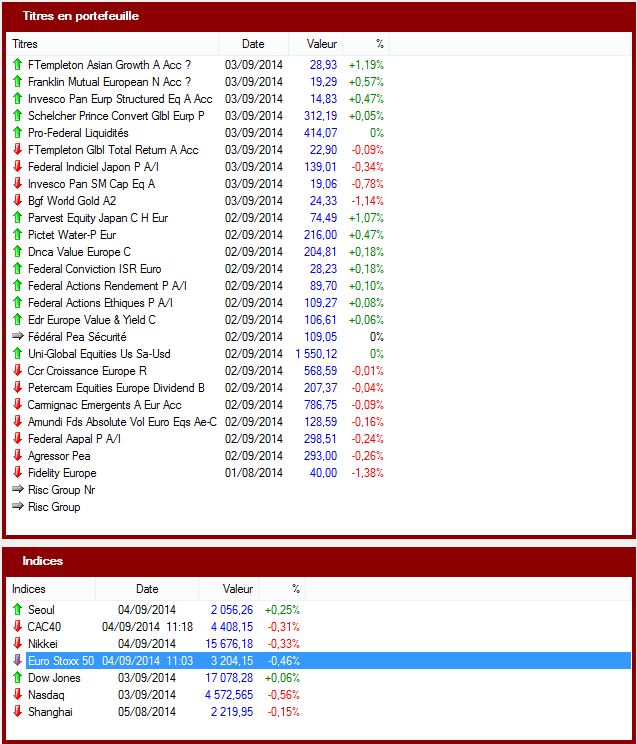Click green up arrow beside Seoul index
The image size is (637, 744).
pos(17,609)
